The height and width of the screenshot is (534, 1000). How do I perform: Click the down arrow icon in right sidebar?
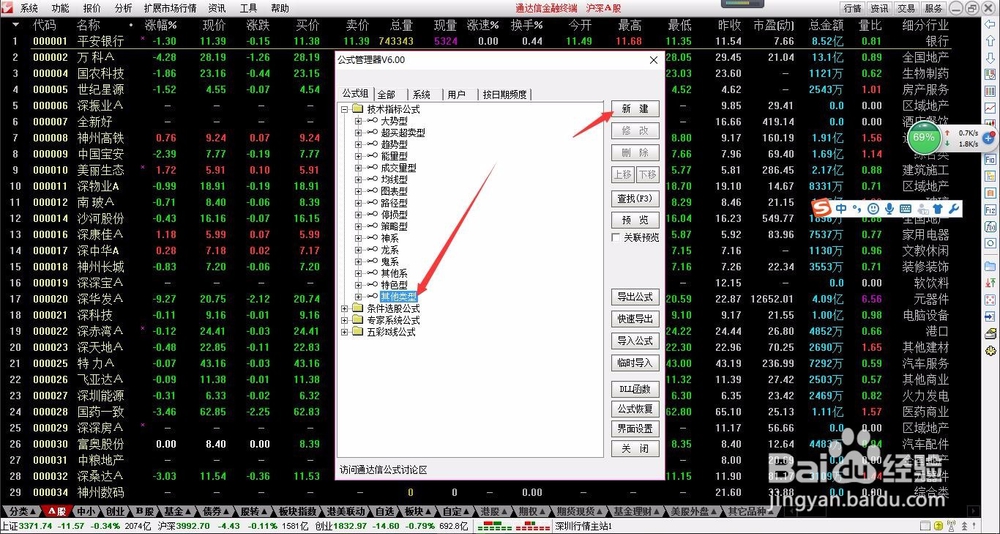(990, 58)
